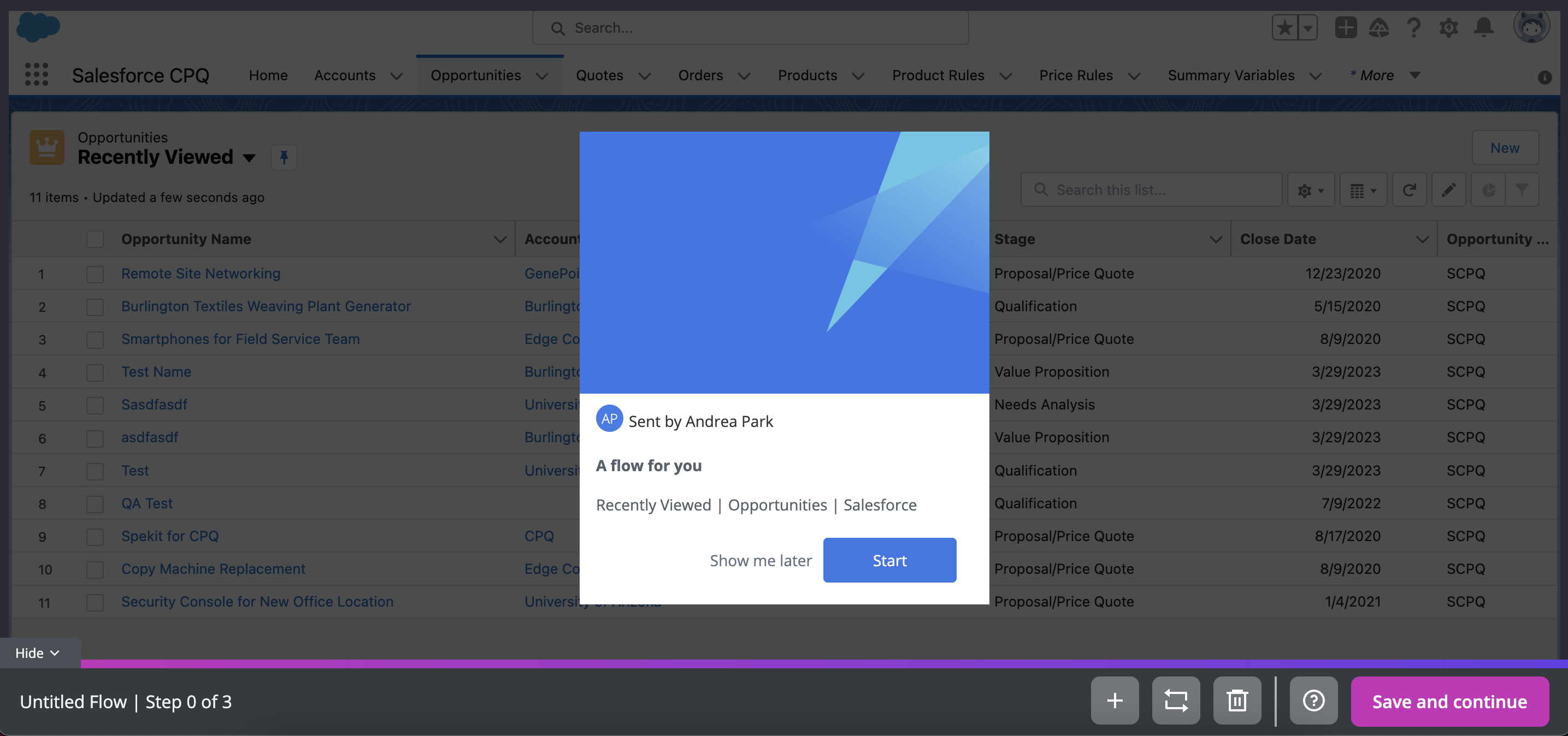Go to the Home tab
Screen dimensions: 1568x736
[x=268, y=75]
